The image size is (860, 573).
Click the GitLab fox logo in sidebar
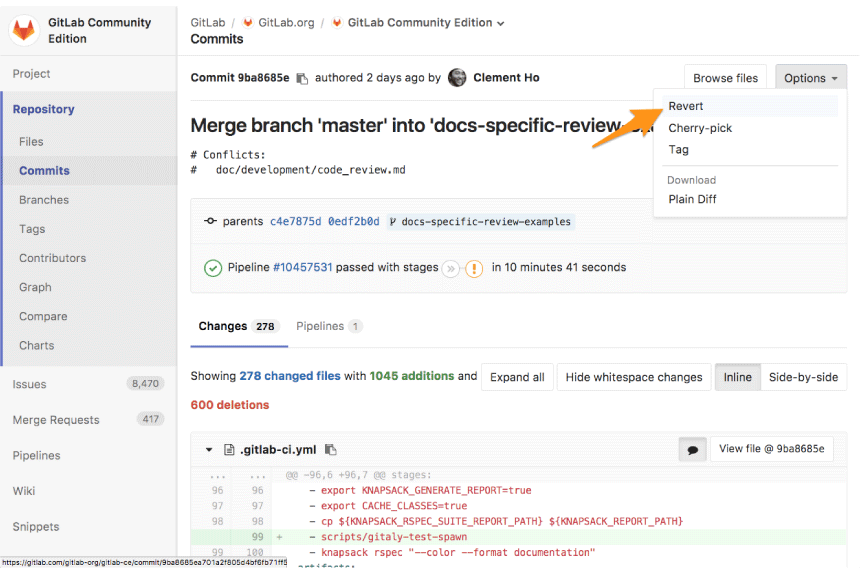coord(24,30)
